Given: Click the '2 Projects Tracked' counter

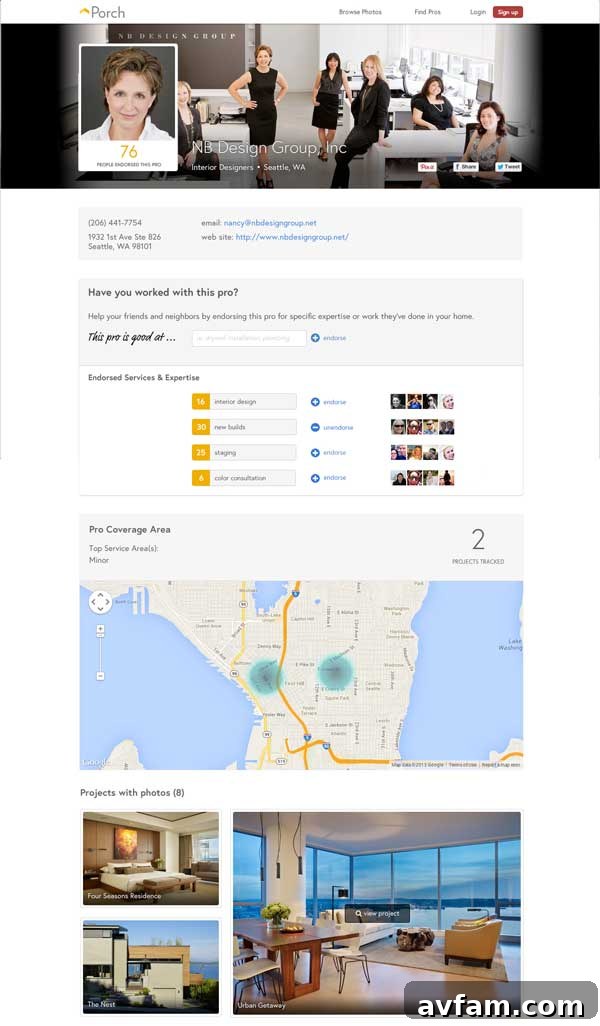Looking at the screenshot, I should click(478, 546).
